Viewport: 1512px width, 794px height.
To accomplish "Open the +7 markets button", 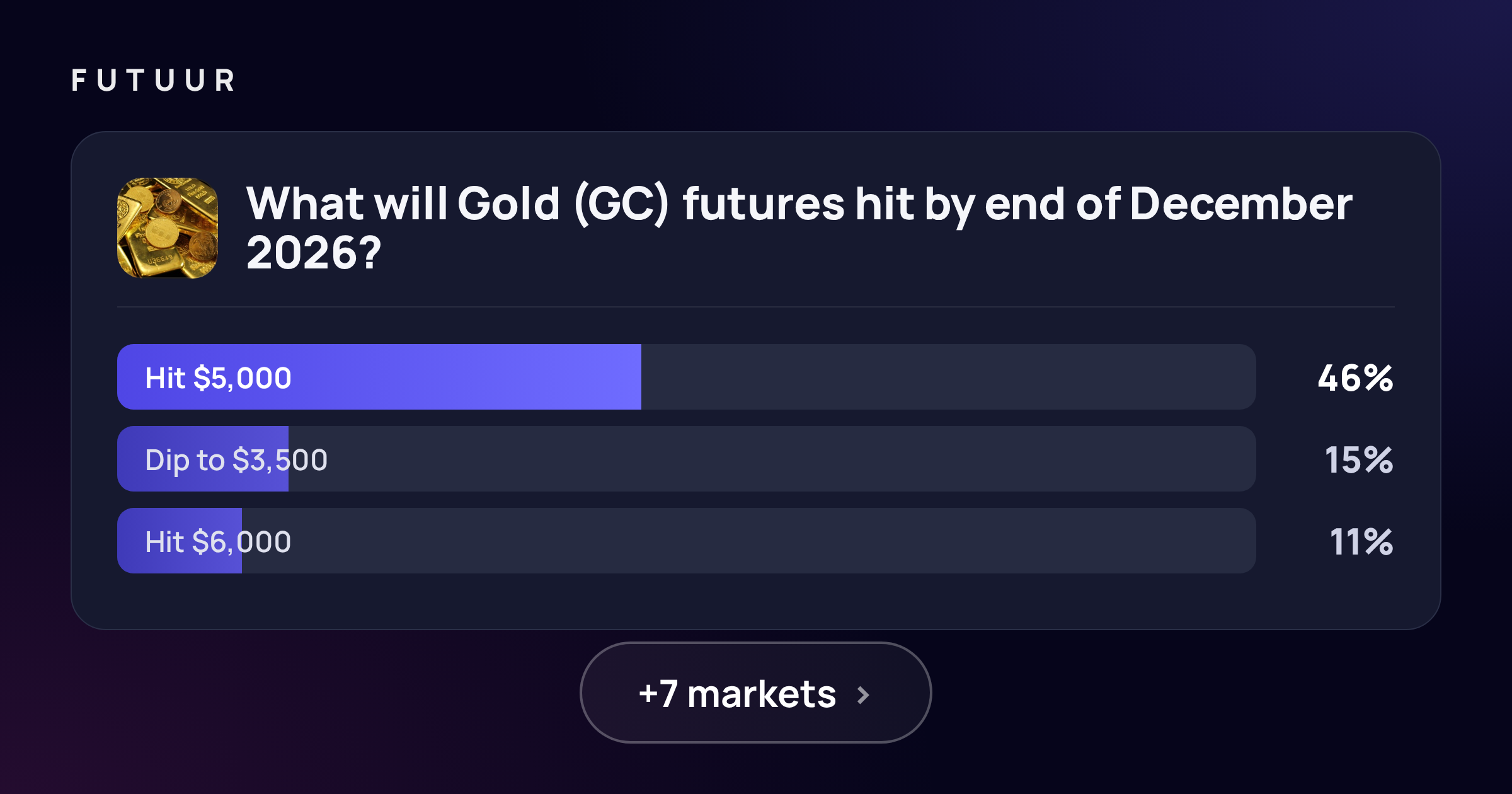I will 755,693.
